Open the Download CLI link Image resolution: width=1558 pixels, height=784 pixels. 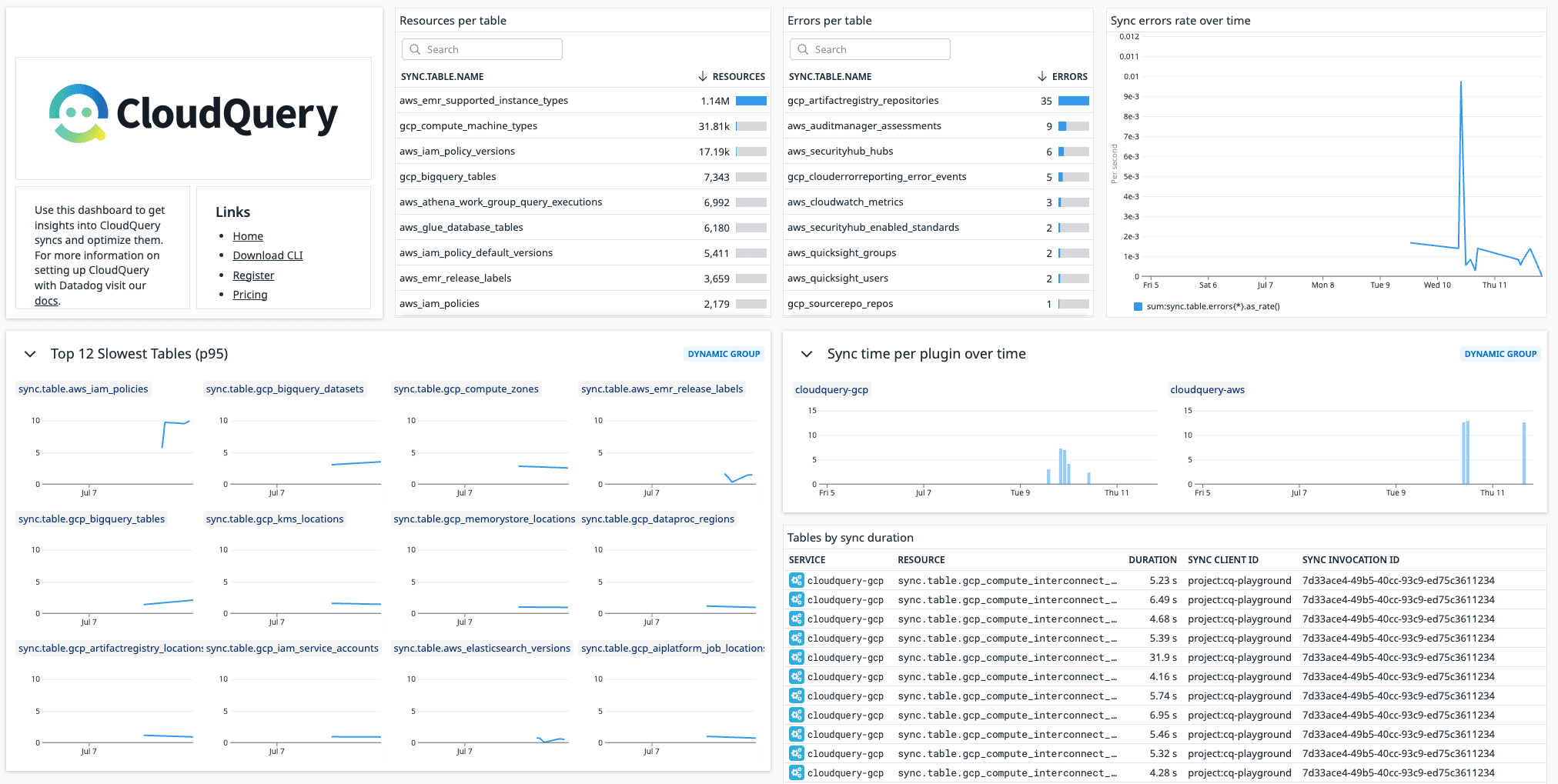point(267,255)
